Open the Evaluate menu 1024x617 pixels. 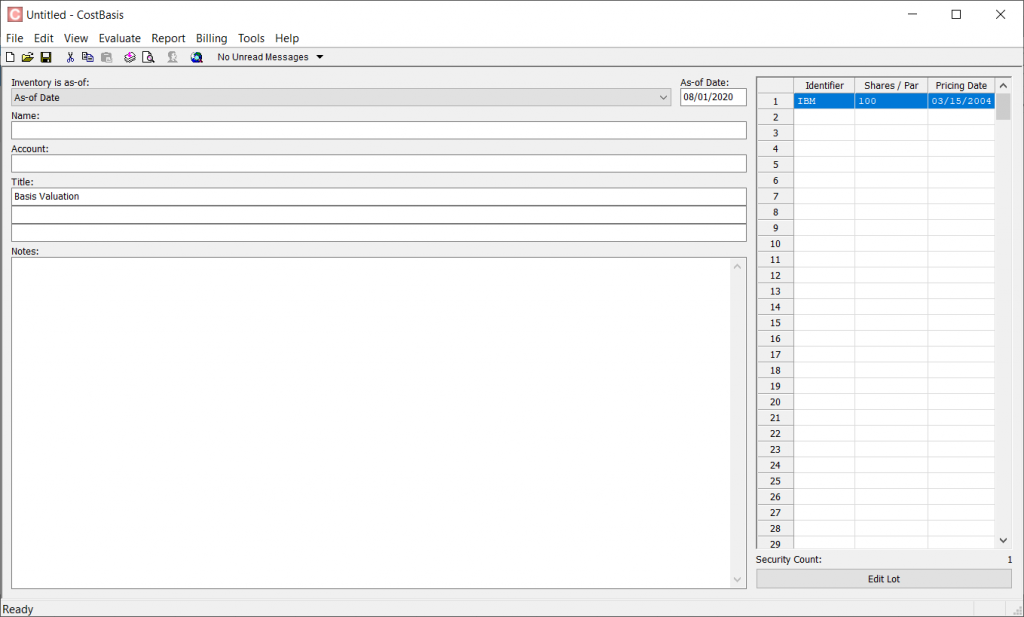pos(120,39)
